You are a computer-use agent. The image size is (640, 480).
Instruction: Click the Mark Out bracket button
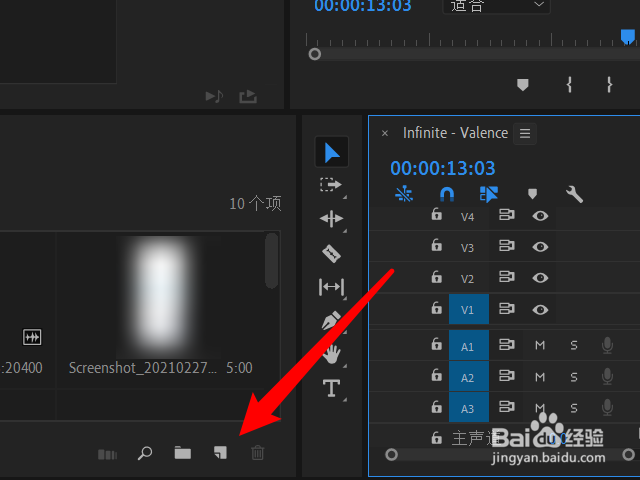[609, 84]
